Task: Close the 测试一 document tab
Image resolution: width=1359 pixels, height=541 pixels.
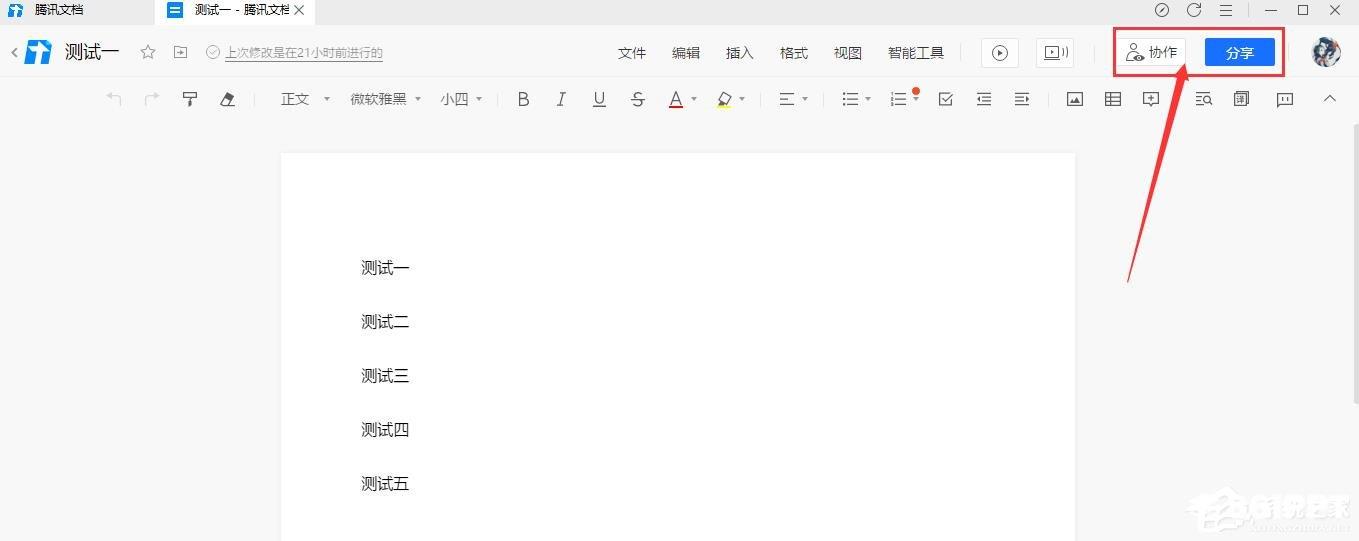Action: [x=299, y=10]
